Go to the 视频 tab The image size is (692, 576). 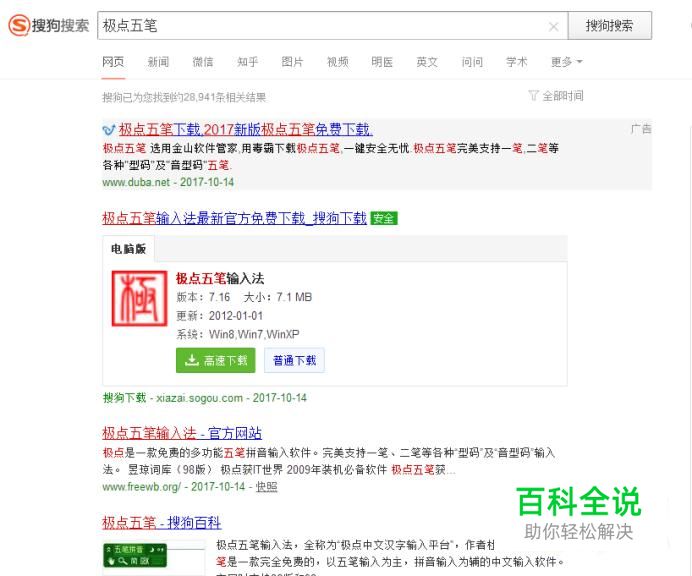338,62
